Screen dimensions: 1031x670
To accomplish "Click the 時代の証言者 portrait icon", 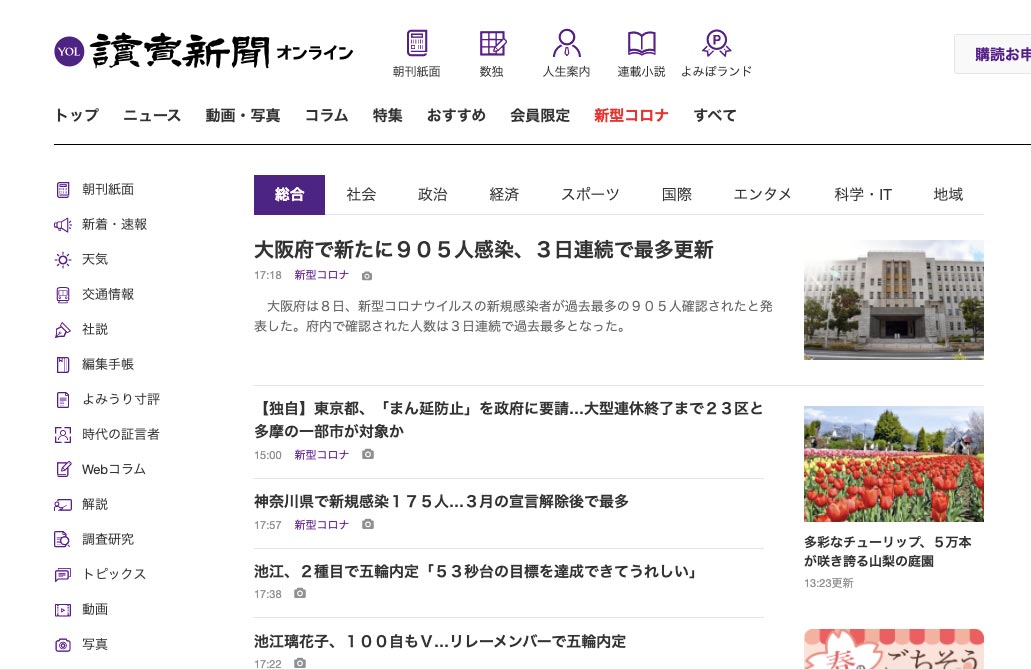I will tap(63, 435).
